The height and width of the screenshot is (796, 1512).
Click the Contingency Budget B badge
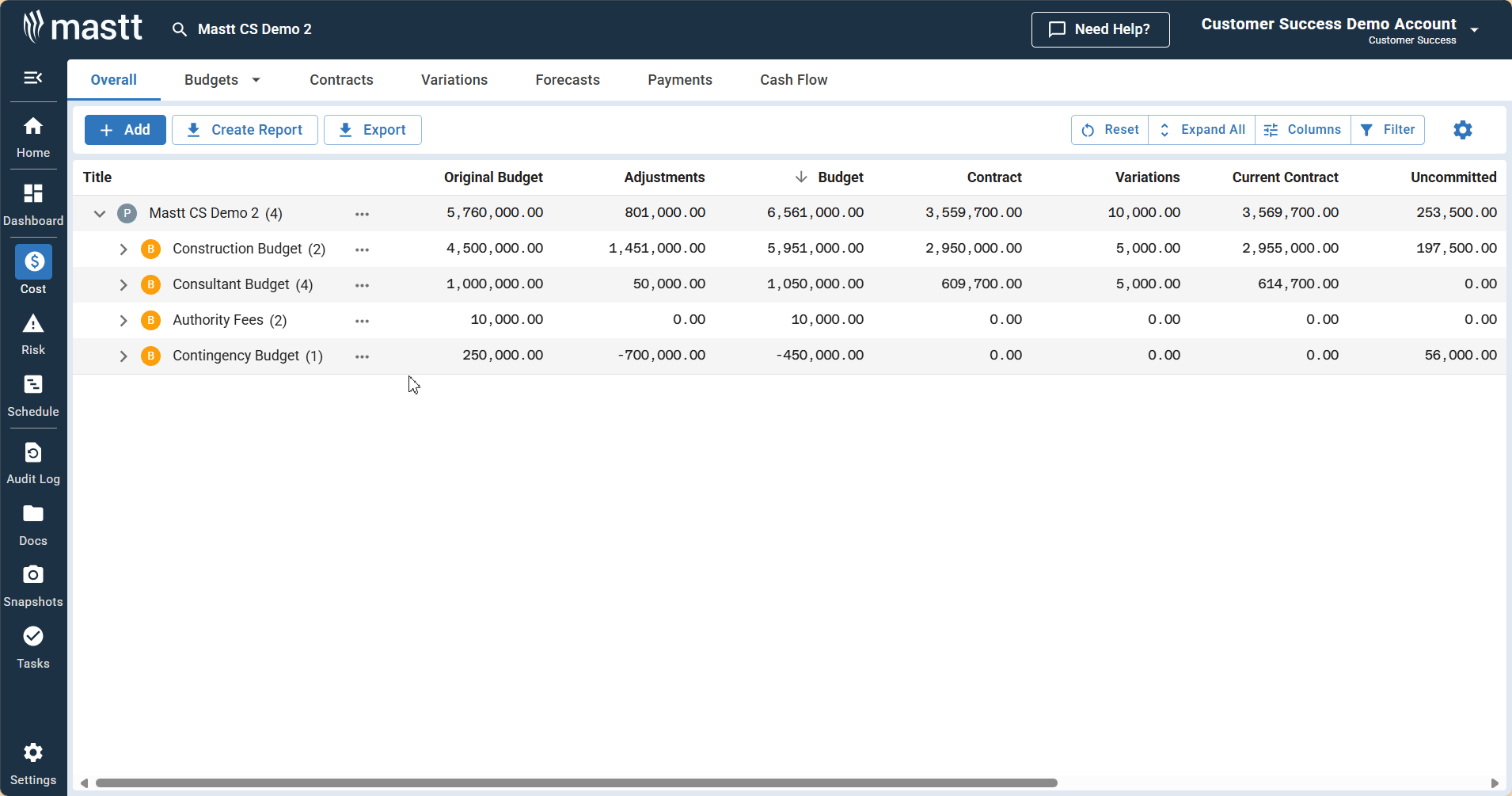(x=150, y=356)
